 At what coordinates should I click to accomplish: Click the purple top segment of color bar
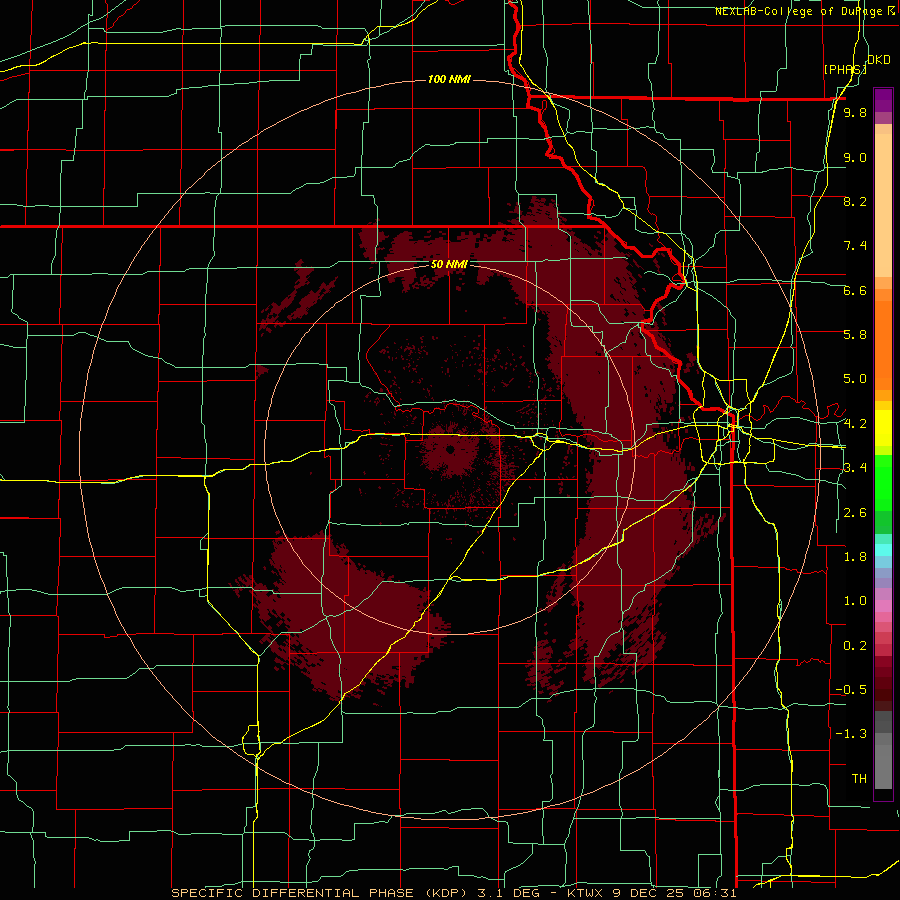(x=883, y=100)
